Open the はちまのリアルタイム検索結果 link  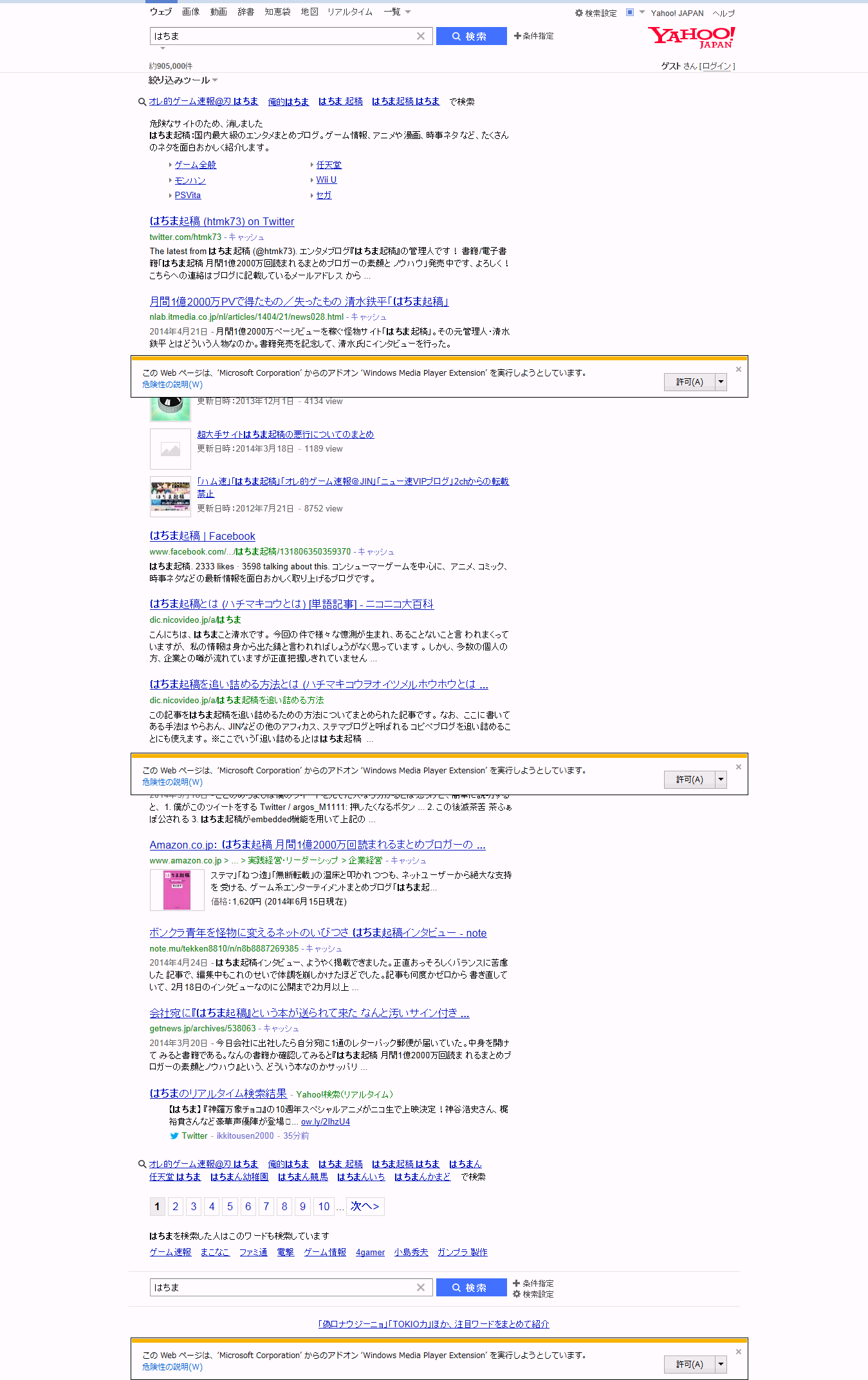[x=218, y=1094]
